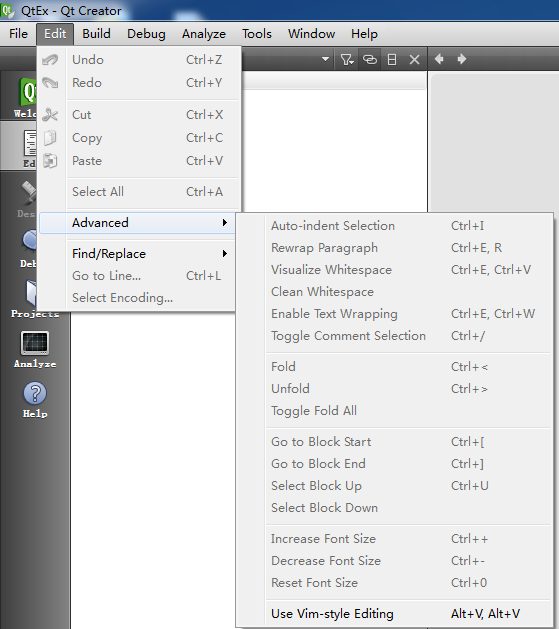Open the Tools menu
The height and width of the screenshot is (629, 559).
coord(257,34)
